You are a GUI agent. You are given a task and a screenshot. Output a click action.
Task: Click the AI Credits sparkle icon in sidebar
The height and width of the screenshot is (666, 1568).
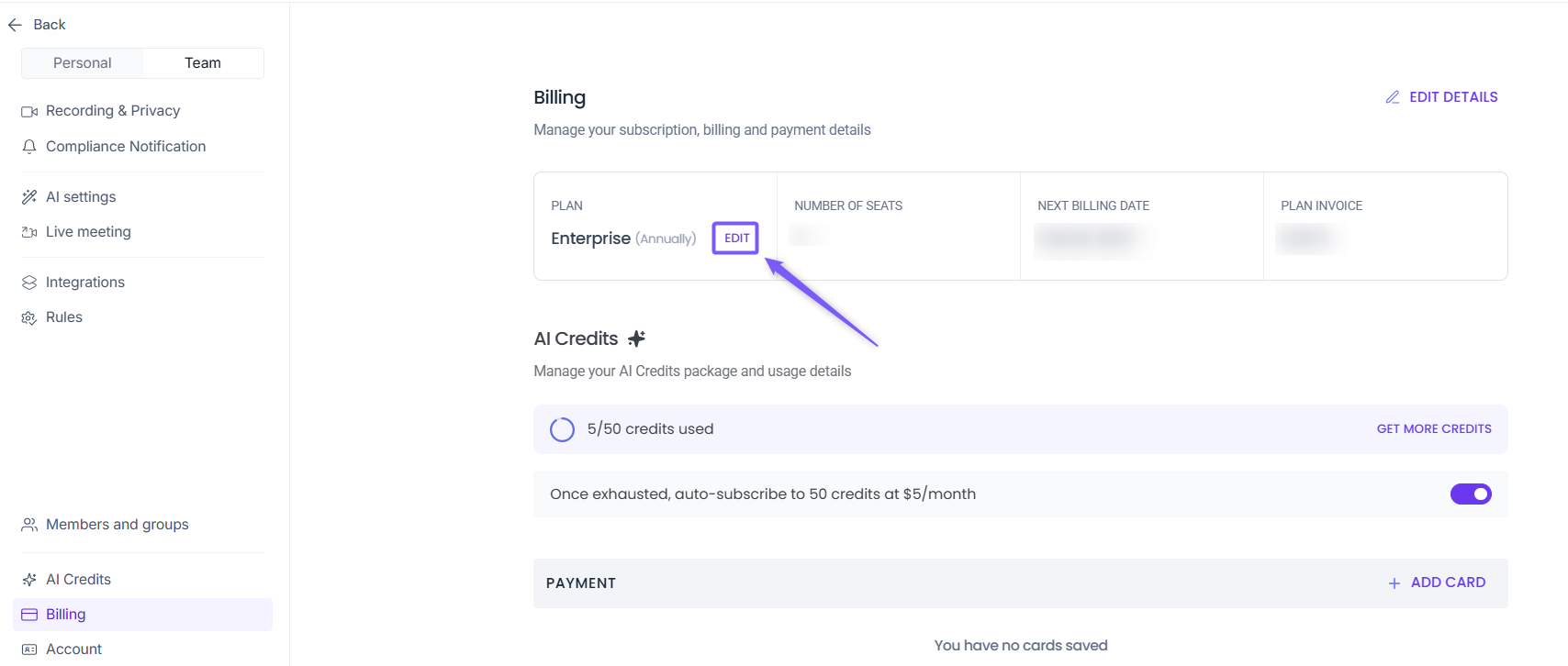[x=29, y=580]
